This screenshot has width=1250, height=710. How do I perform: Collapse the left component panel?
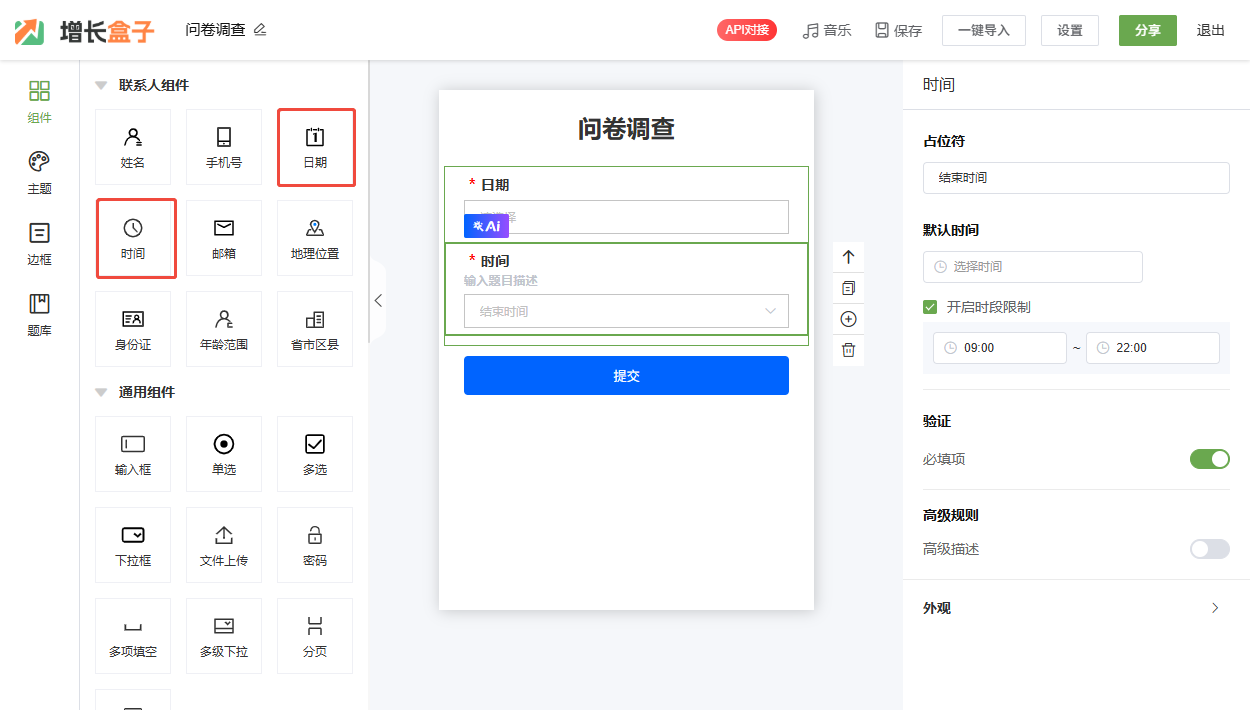coord(378,300)
